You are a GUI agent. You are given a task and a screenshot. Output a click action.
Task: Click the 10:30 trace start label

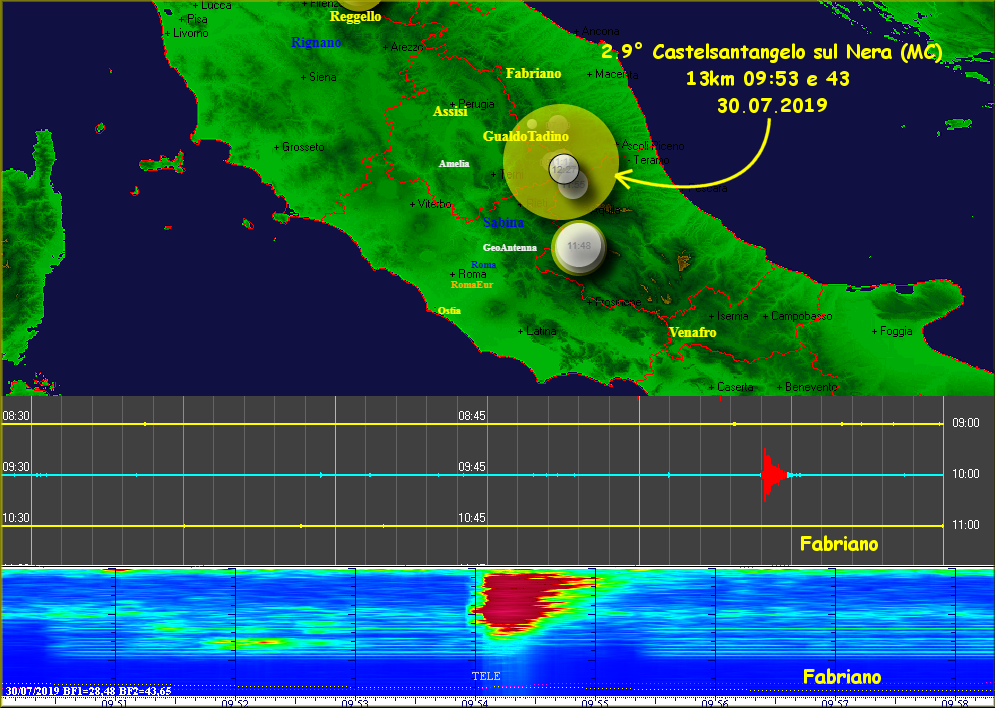[x=16, y=518]
